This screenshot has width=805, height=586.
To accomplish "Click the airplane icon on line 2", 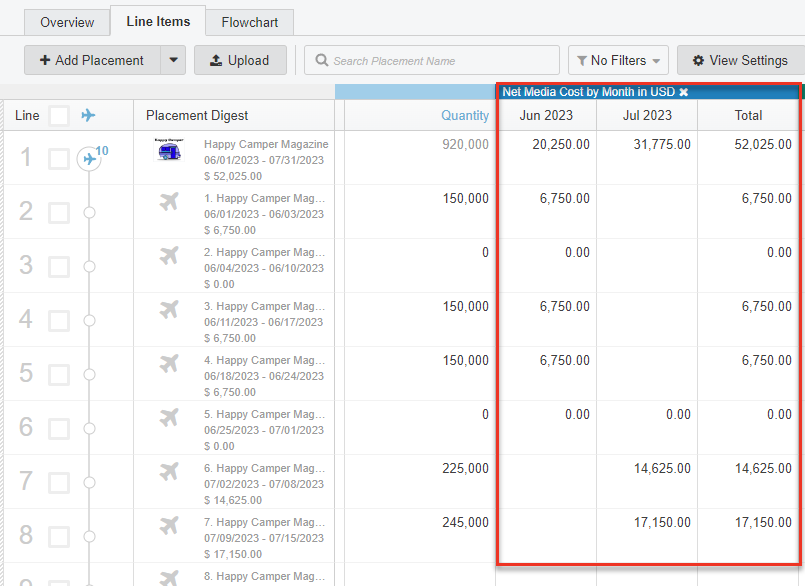I will [x=168, y=202].
